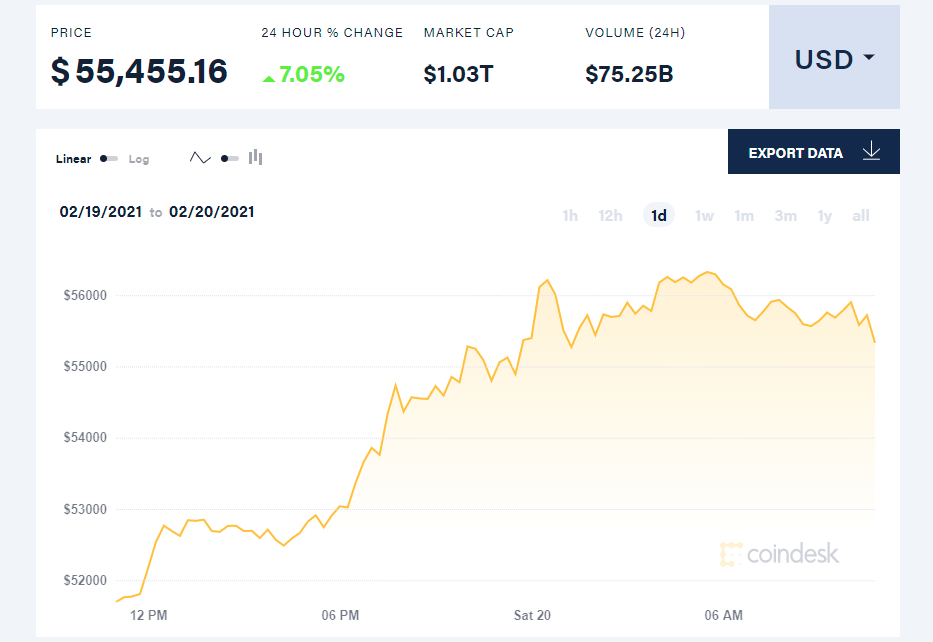Click the start date 02/19/2021
Screen dimensions: 933x642
click(x=102, y=212)
